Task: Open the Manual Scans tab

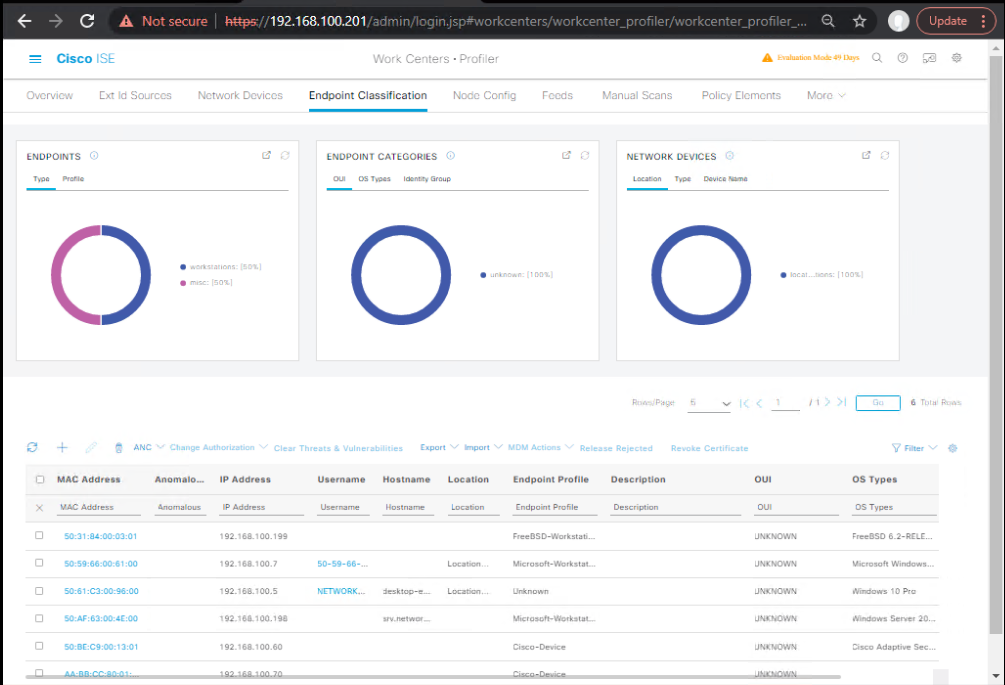Action: pyautogui.click(x=637, y=95)
